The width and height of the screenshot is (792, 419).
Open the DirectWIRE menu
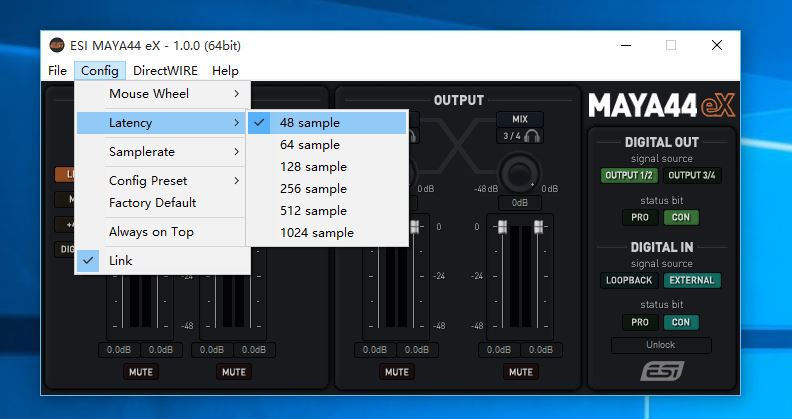click(165, 71)
